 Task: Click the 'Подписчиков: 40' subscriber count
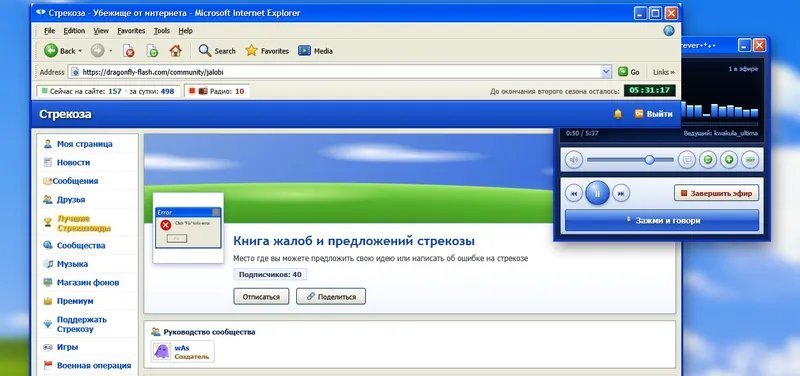click(x=270, y=274)
